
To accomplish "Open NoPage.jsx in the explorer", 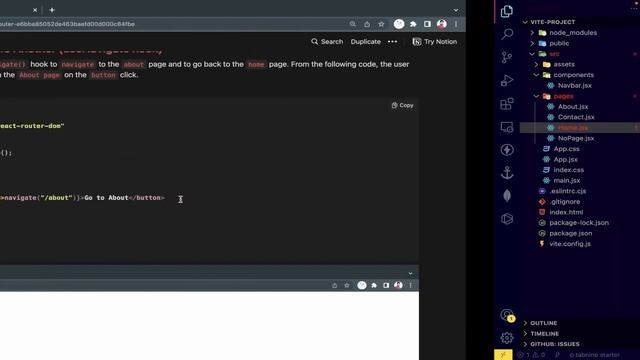I will click(x=576, y=139).
